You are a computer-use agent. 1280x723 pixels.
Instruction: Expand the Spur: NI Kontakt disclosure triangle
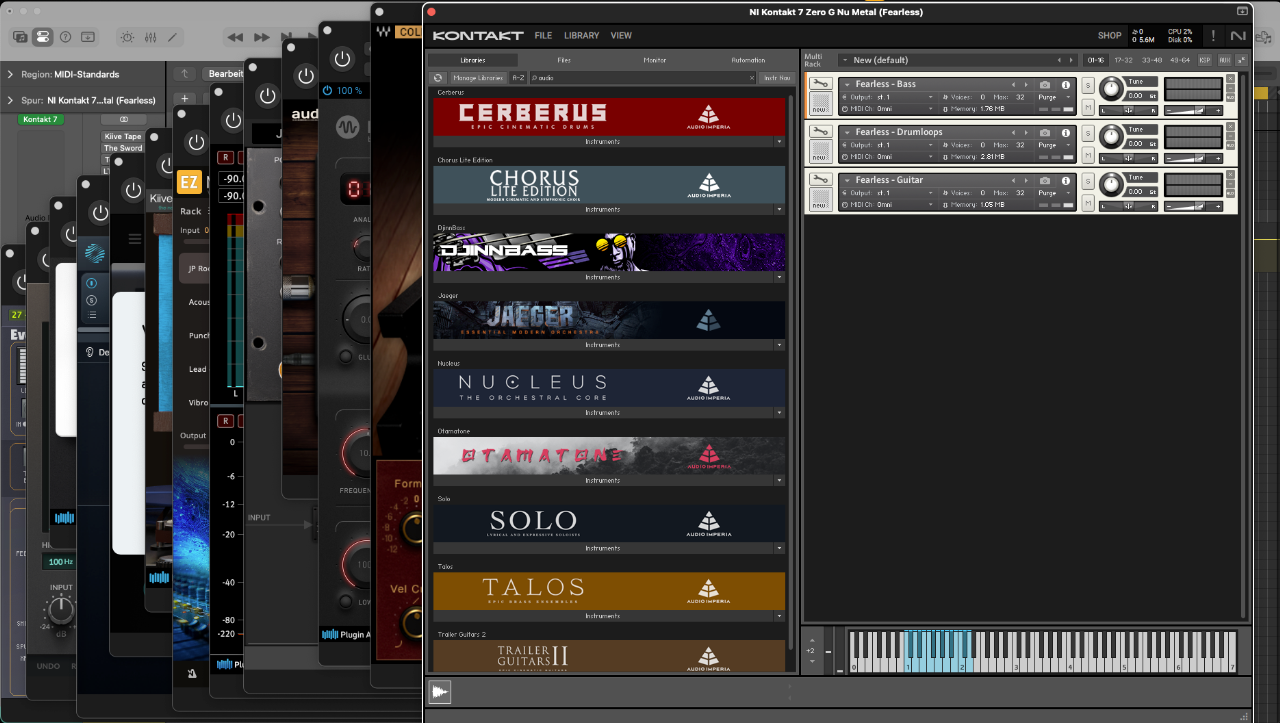point(10,100)
